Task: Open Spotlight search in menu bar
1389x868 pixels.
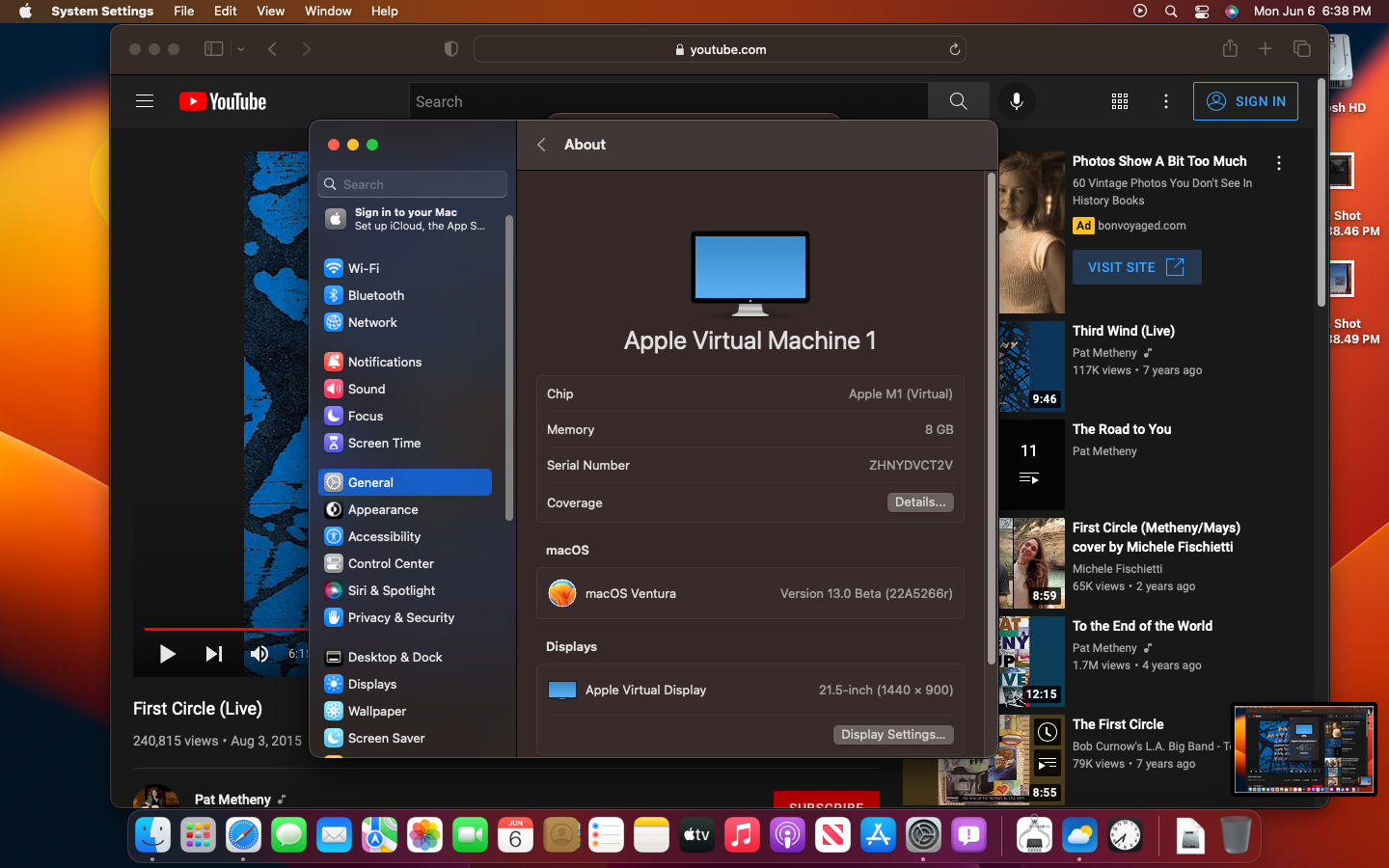Action: click(1171, 11)
